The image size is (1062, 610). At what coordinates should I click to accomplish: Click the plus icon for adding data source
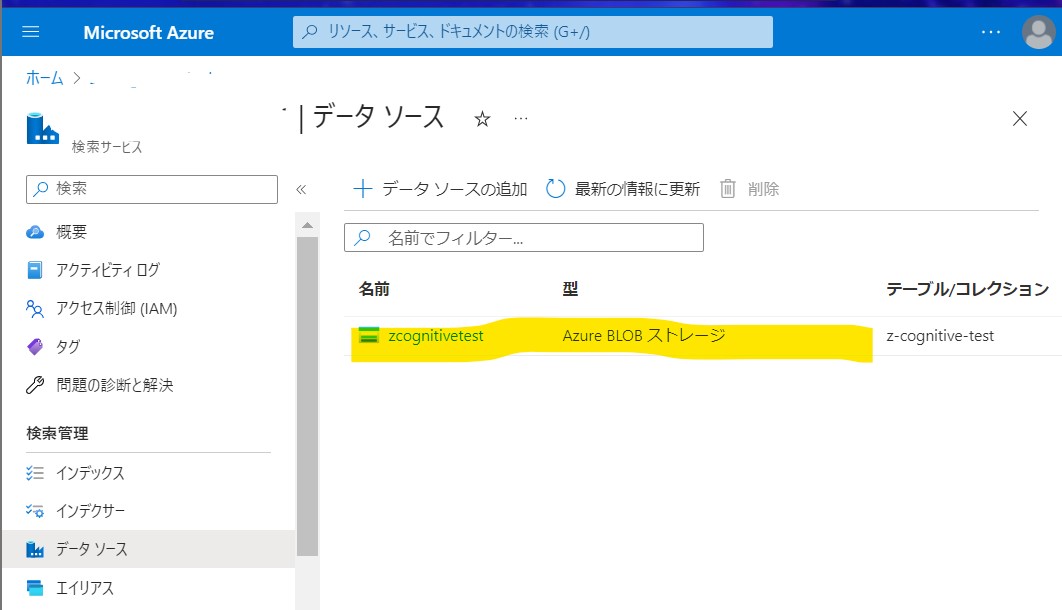pos(363,189)
